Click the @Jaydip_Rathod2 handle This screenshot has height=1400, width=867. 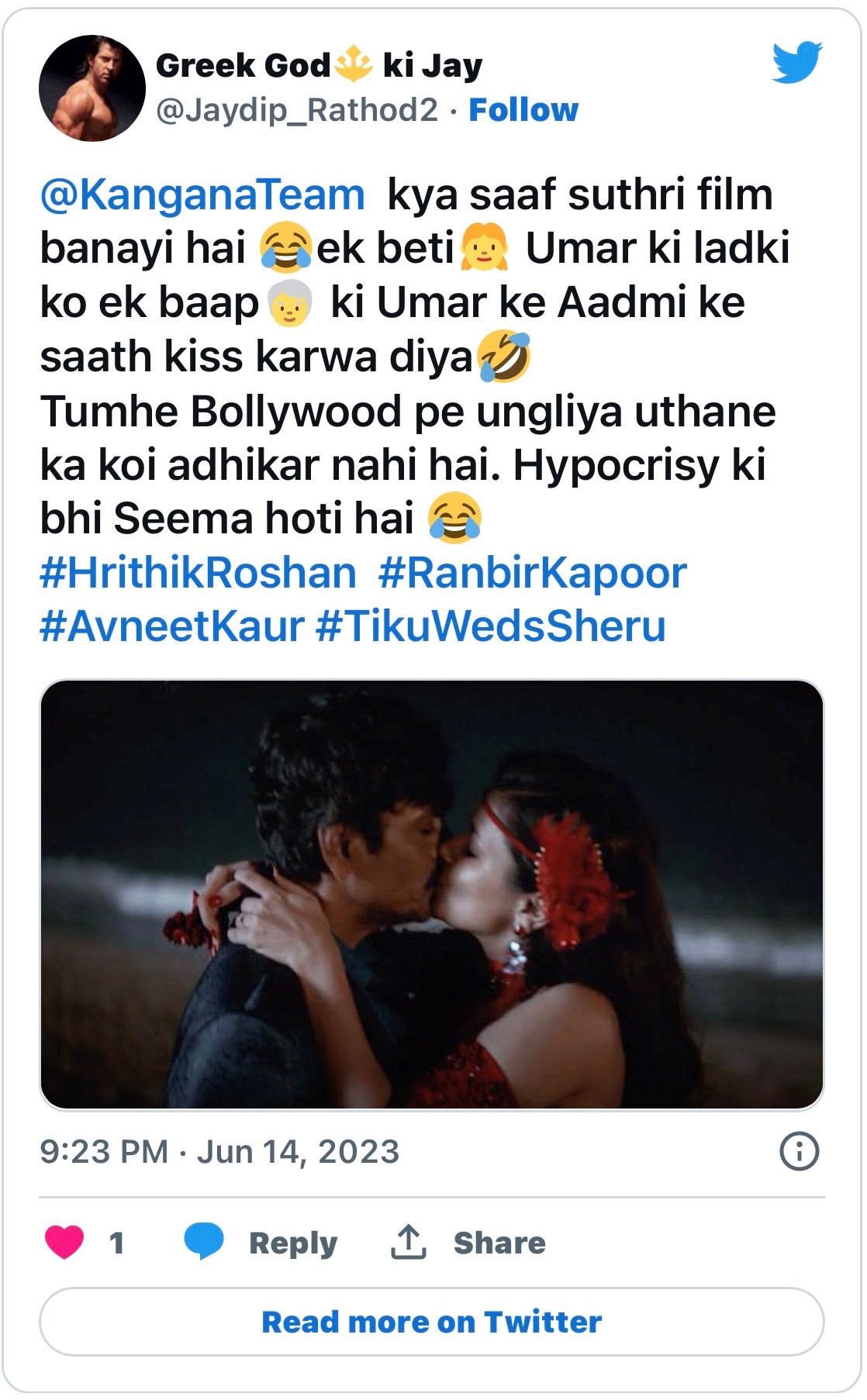[x=297, y=110]
